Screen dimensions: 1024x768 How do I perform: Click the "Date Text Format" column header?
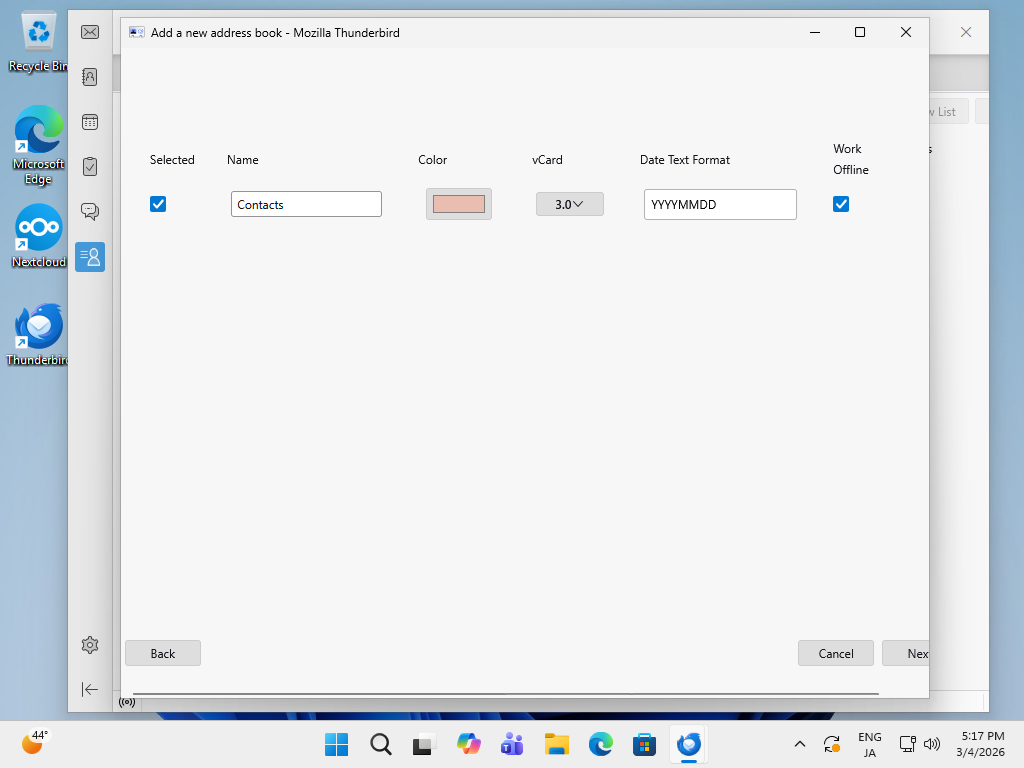click(684, 160)
